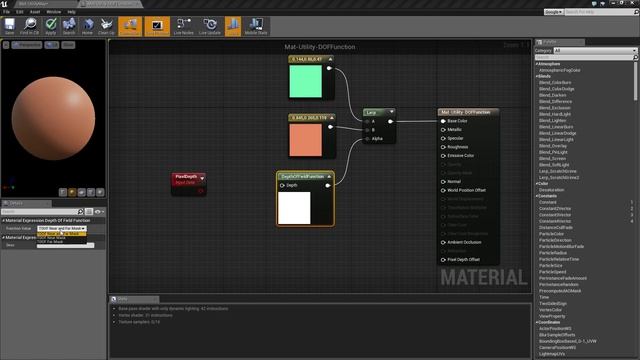640x360 pixels.
Task: Open the Palette Category dropdown
Action: tap(595, 51)
